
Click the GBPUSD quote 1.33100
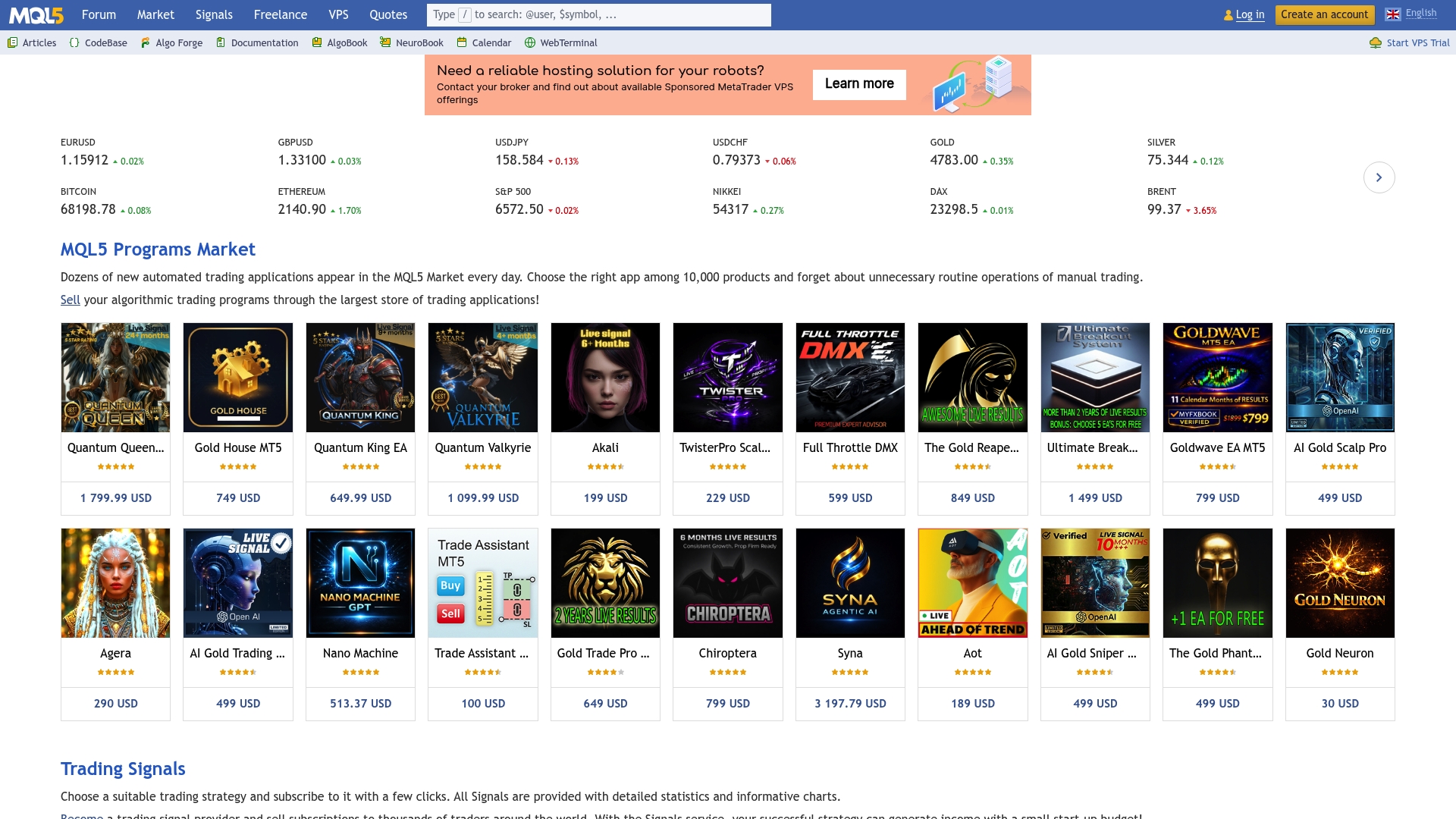tap(302, 160)
